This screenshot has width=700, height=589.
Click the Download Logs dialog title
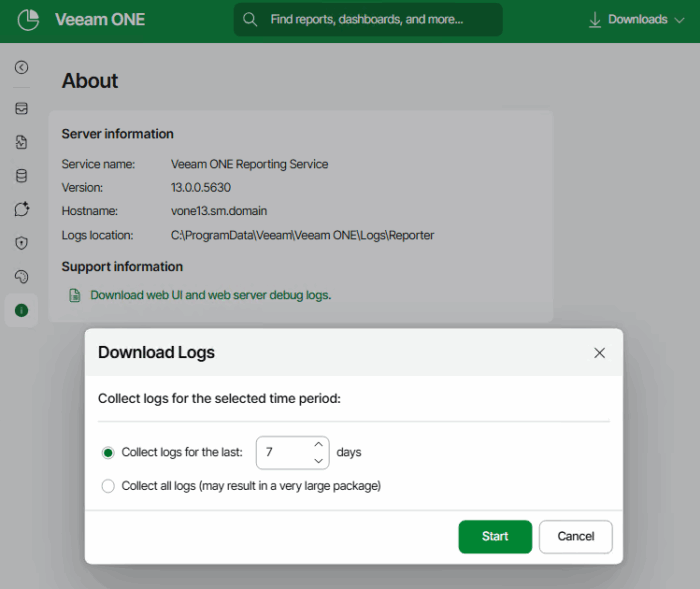point(156,352)
